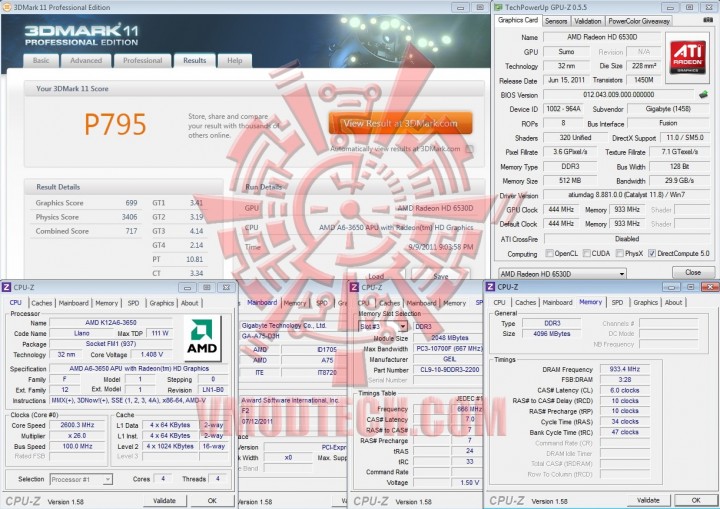This screenshot has height=509, width=720.
Task: Open the Professional tab in 3DMark 11
Action: pos(142,61)
